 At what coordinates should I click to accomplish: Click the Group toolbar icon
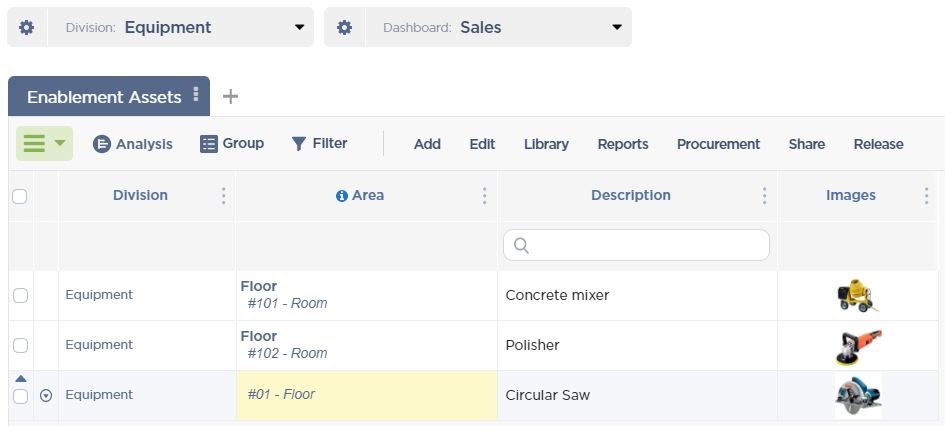coord(208,144)
